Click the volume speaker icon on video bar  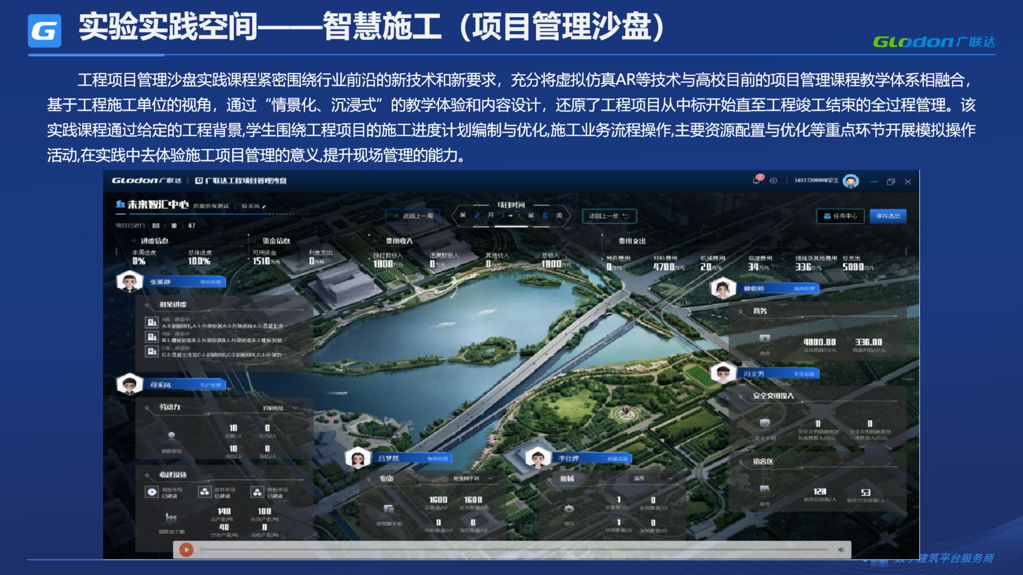[x=841, y=549]
